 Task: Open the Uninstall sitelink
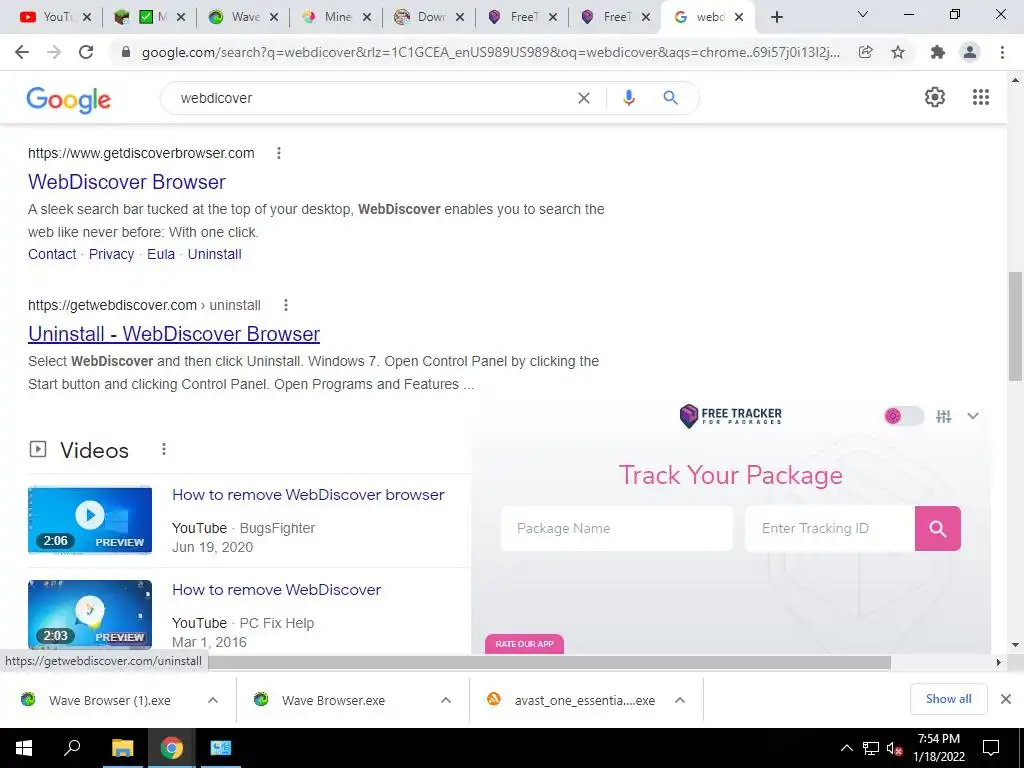tap(214, 254)
